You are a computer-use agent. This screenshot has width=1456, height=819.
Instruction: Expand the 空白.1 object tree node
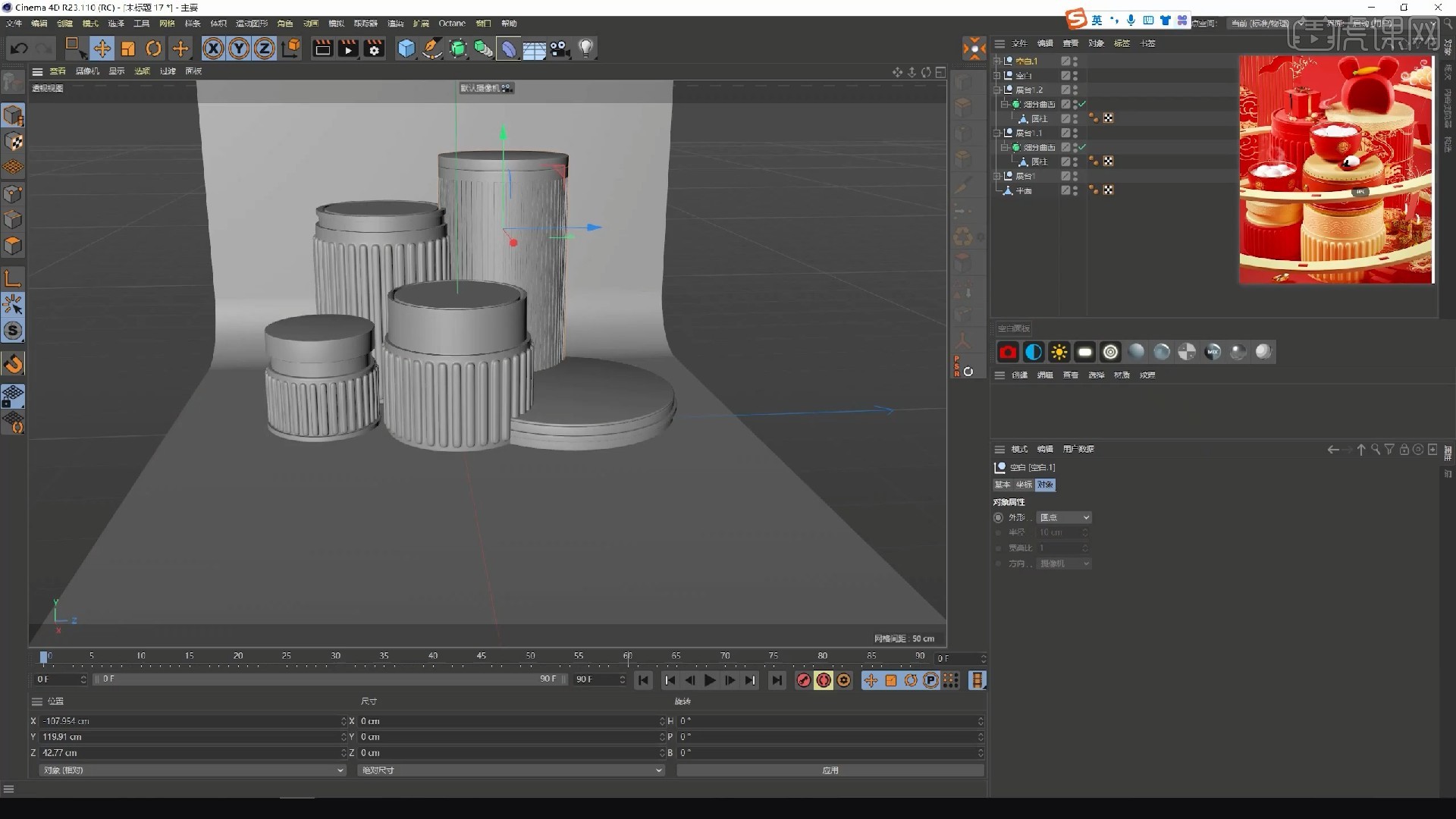(x=998, y=61)
